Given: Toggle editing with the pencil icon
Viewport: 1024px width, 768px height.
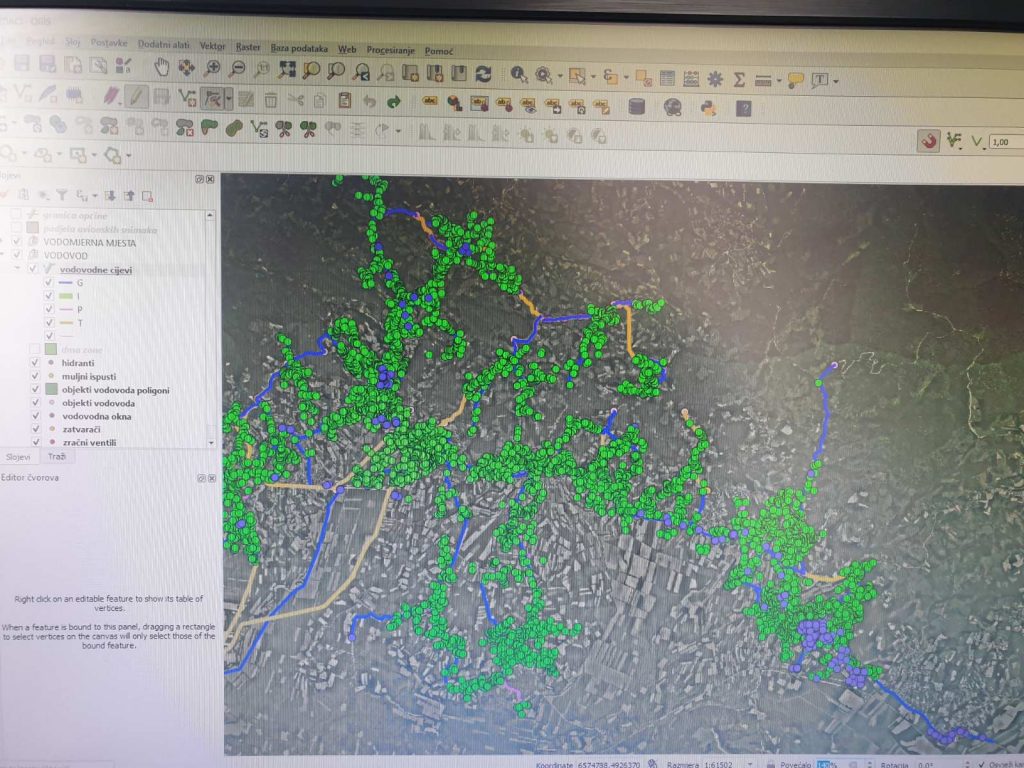Looking at the screenshot, I should (136, 96).
